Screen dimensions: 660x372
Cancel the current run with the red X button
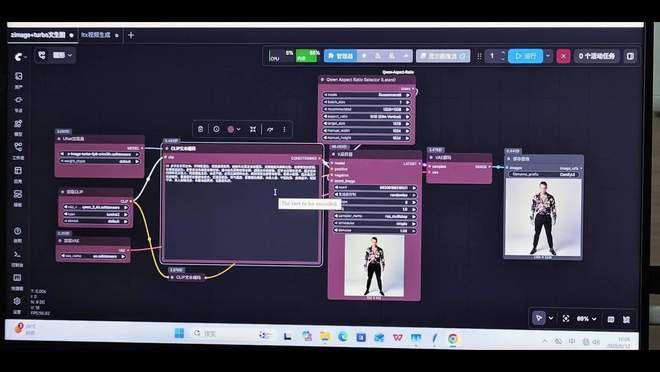click(x=563, y=56)
